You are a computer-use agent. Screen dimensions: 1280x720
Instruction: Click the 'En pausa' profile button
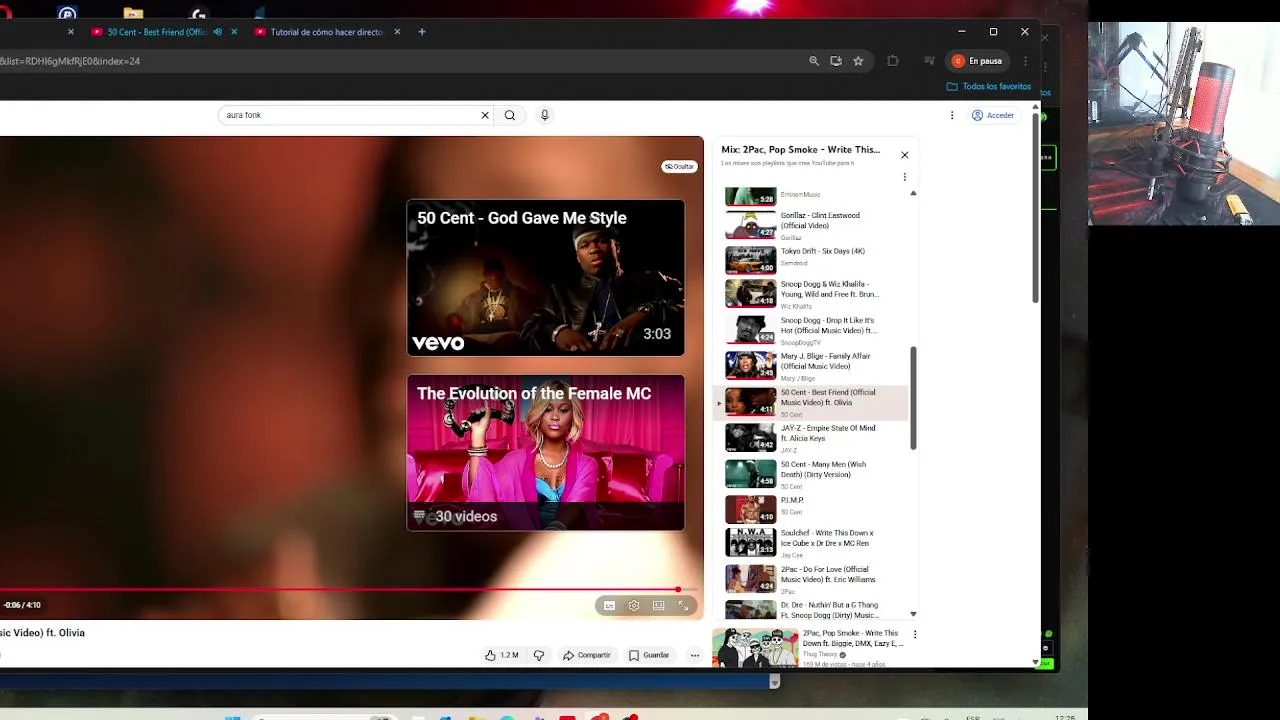point(978,61)
